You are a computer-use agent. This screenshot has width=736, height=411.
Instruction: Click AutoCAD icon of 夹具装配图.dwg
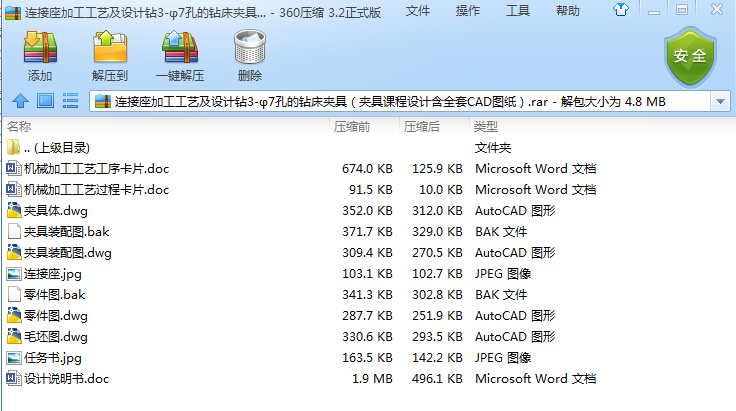14,252
